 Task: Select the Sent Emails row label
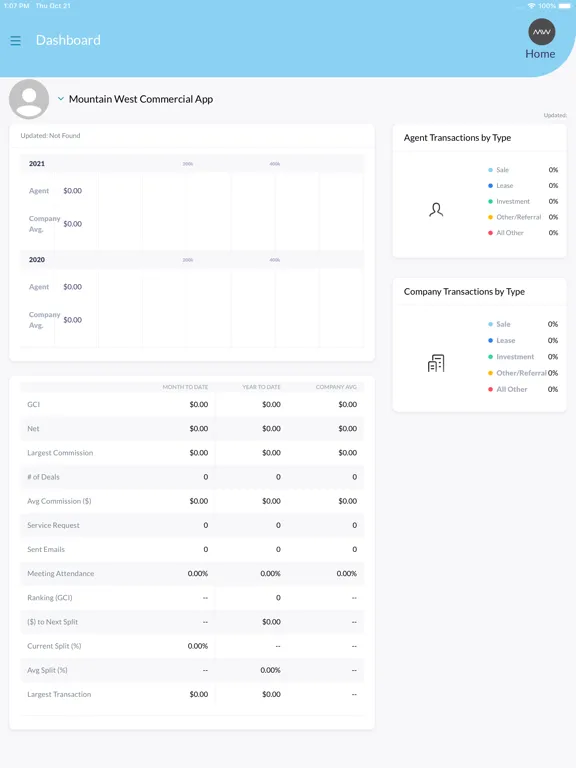point(46,549)
